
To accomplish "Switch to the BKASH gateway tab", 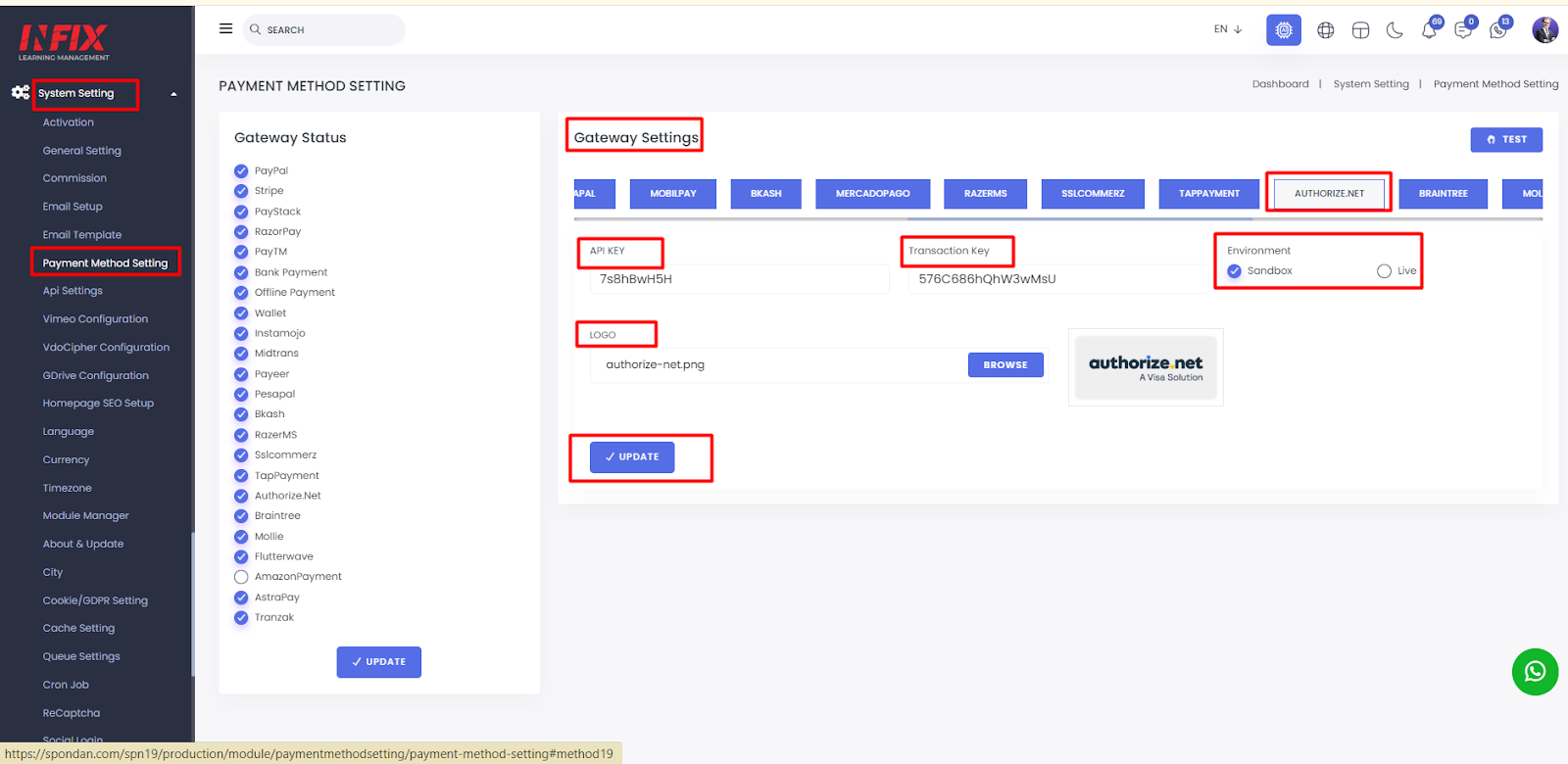I will tap(766, 194).
